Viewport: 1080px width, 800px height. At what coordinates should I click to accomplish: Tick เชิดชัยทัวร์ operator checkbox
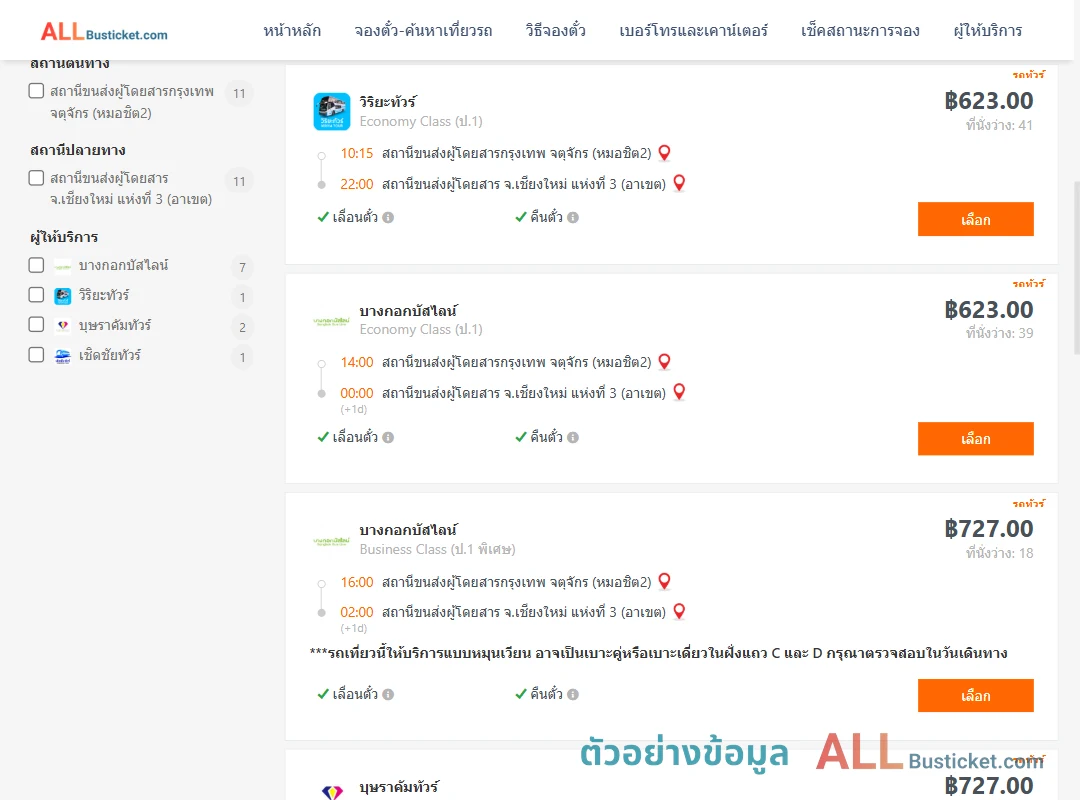(x=37, y=355)
